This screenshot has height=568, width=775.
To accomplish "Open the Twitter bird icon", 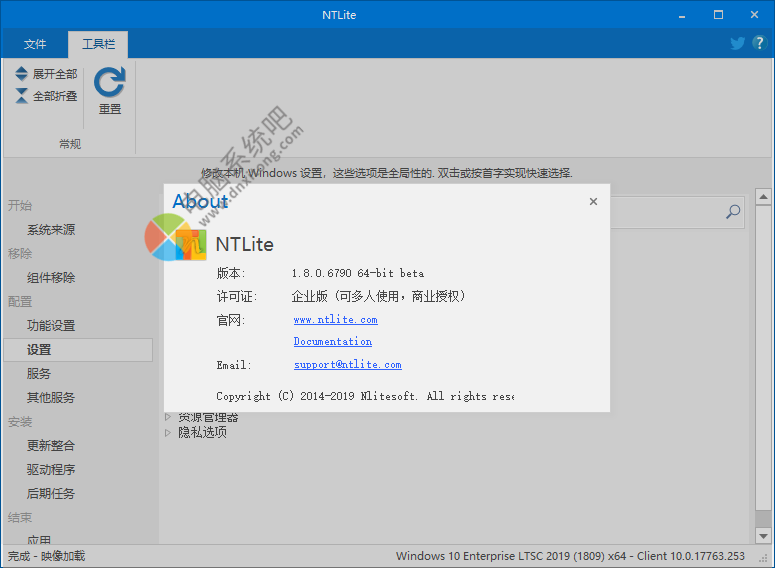I will 737,44.
